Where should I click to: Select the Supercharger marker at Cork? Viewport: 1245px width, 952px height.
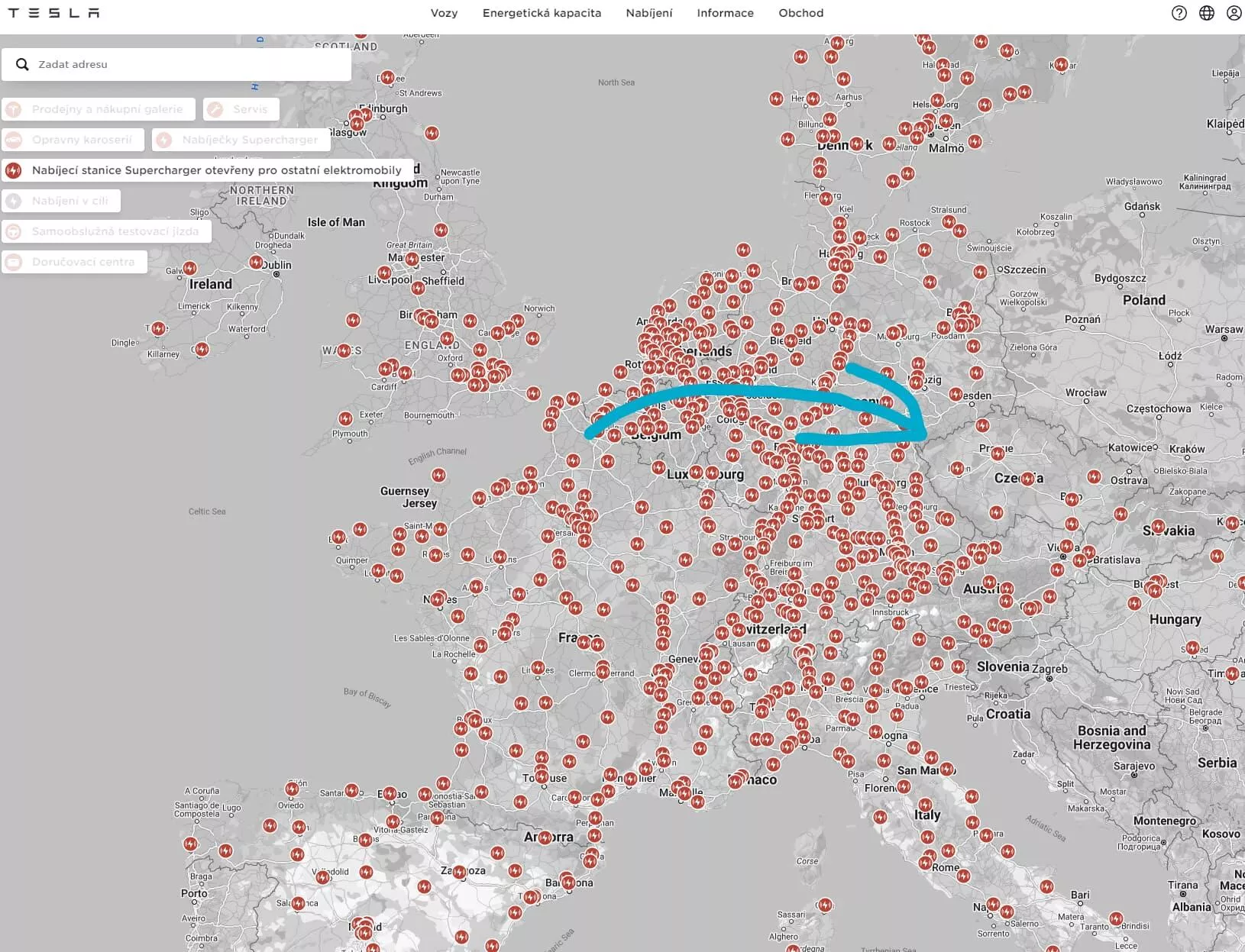(202, 349)
